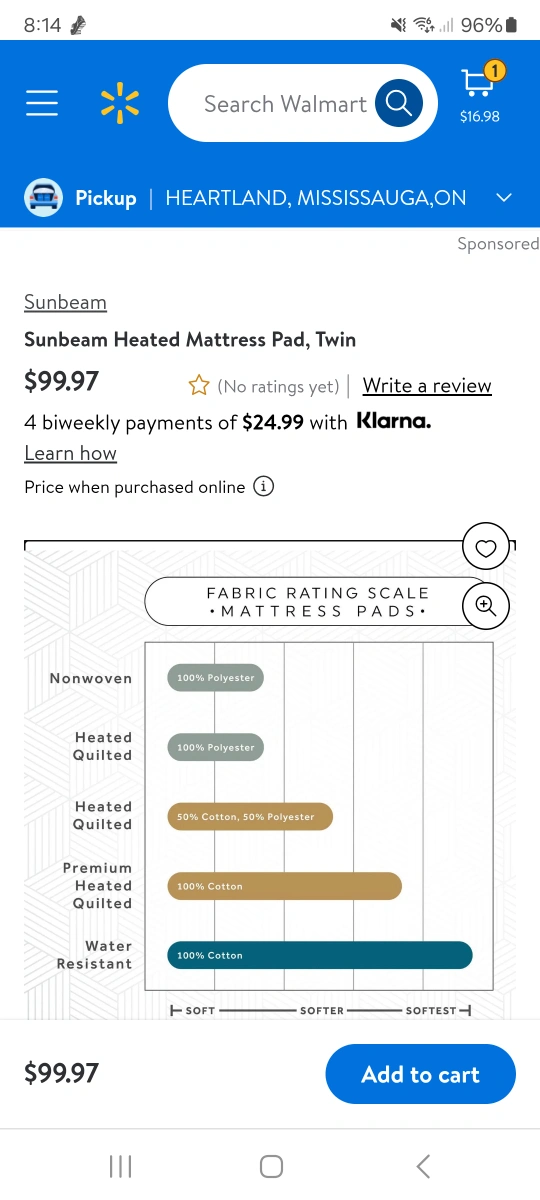Viewport: 540px width, 1200px height.
Task: Tap the Pickup car icon
Action: click(44, 198)
